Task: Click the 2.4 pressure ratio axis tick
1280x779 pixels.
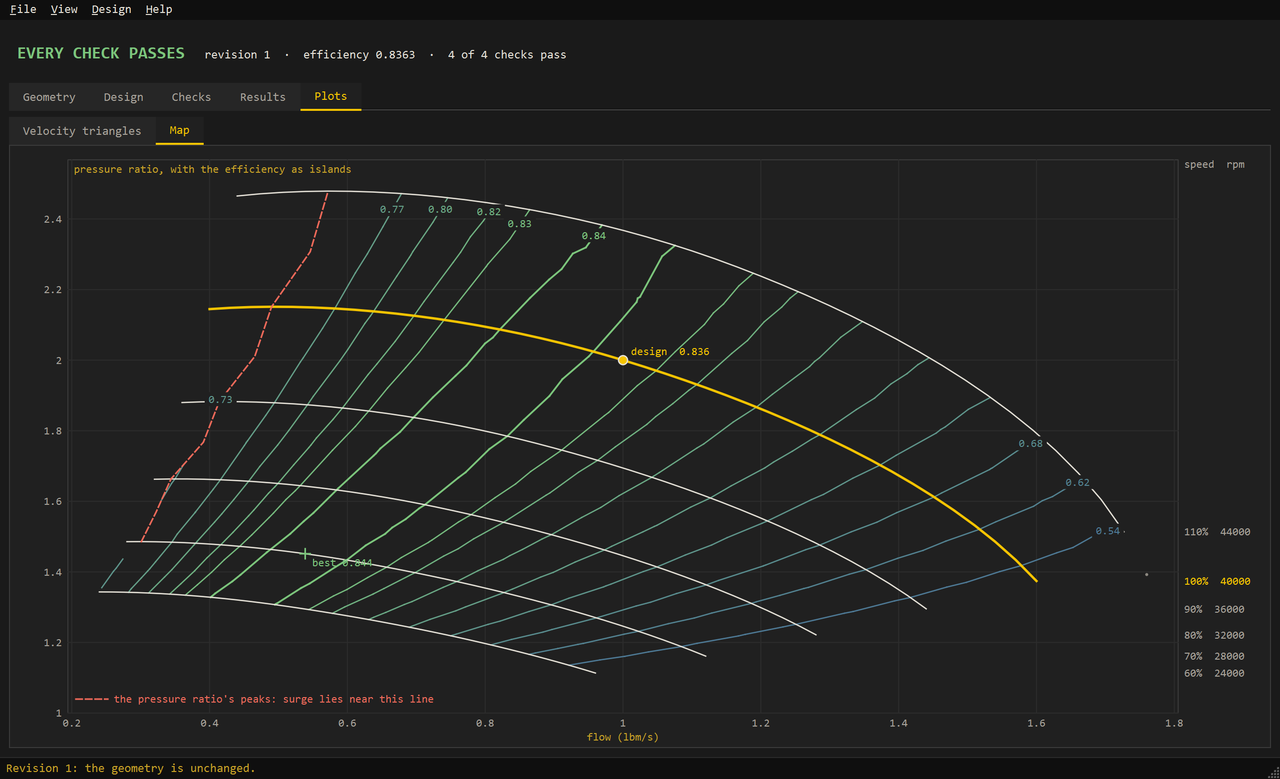Action: click(52, 220)
